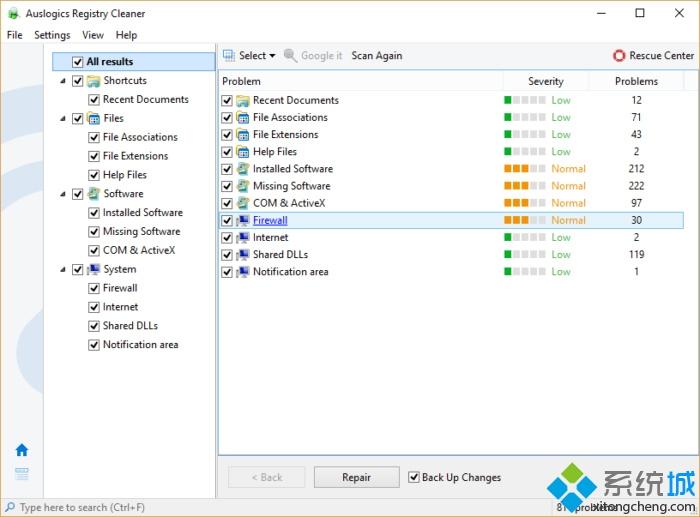Open the Firewall link in results

270,221
